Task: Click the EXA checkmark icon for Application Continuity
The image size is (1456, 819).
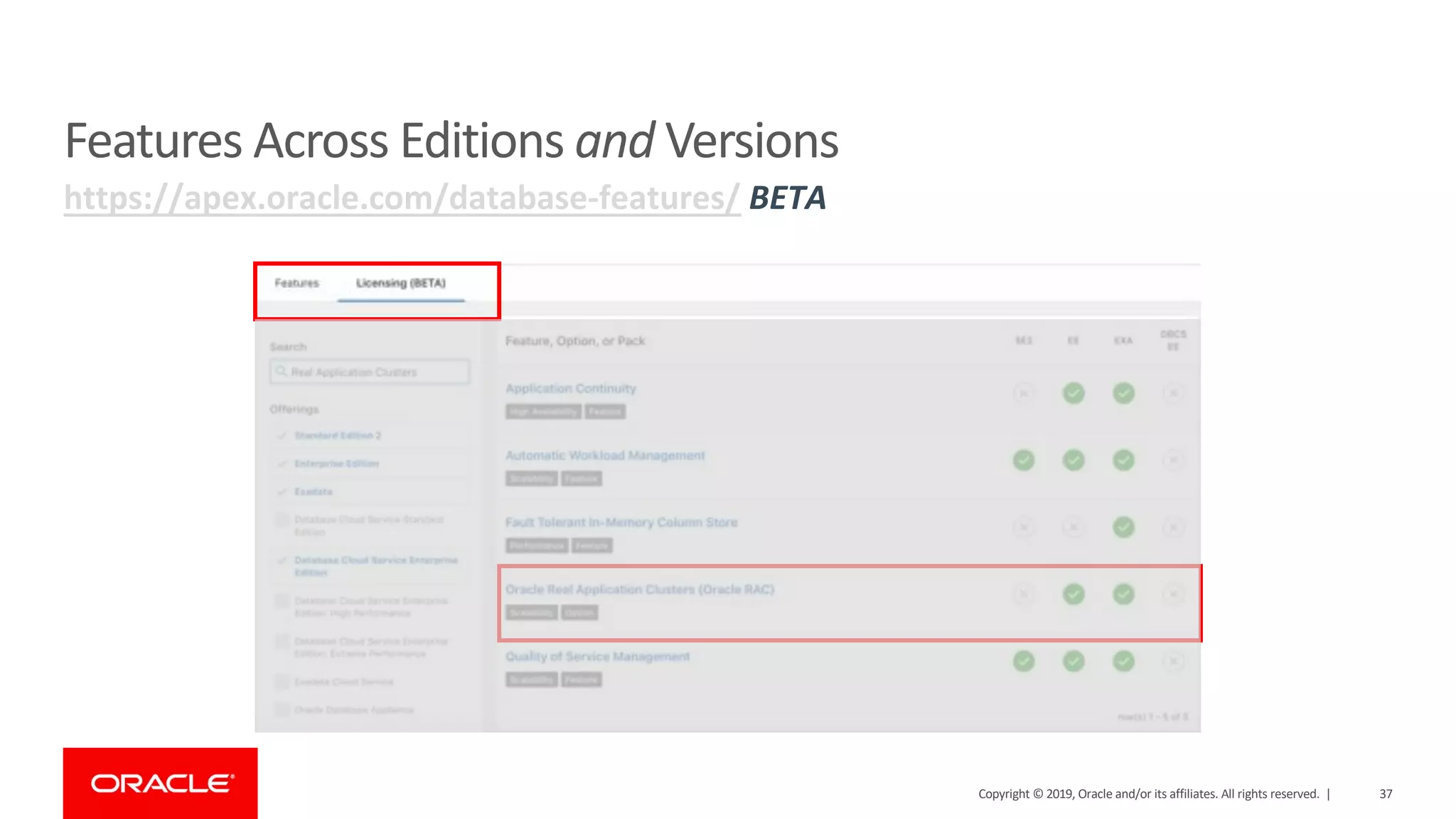Action: point(1123,393)
